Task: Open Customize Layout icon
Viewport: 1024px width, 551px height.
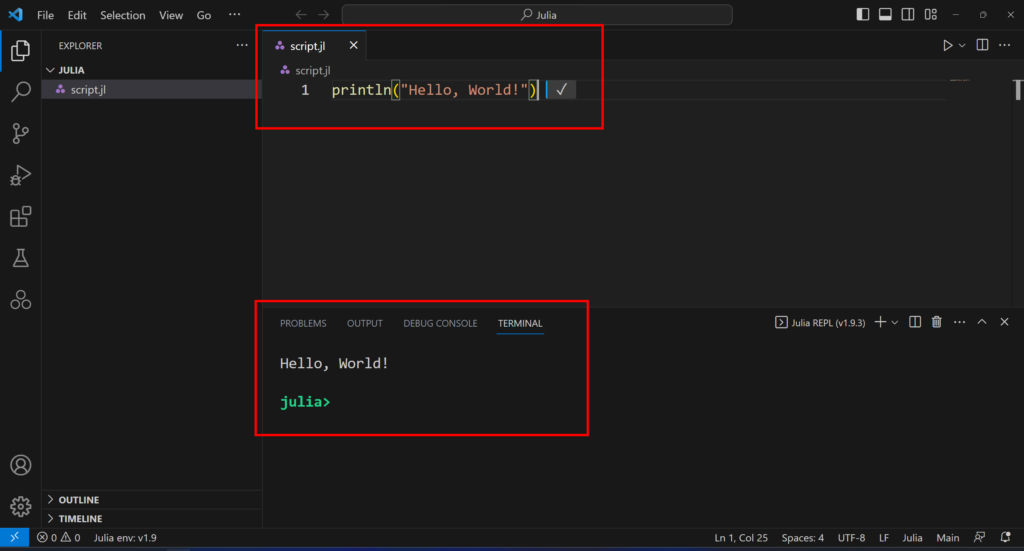Action: point(931,14)
